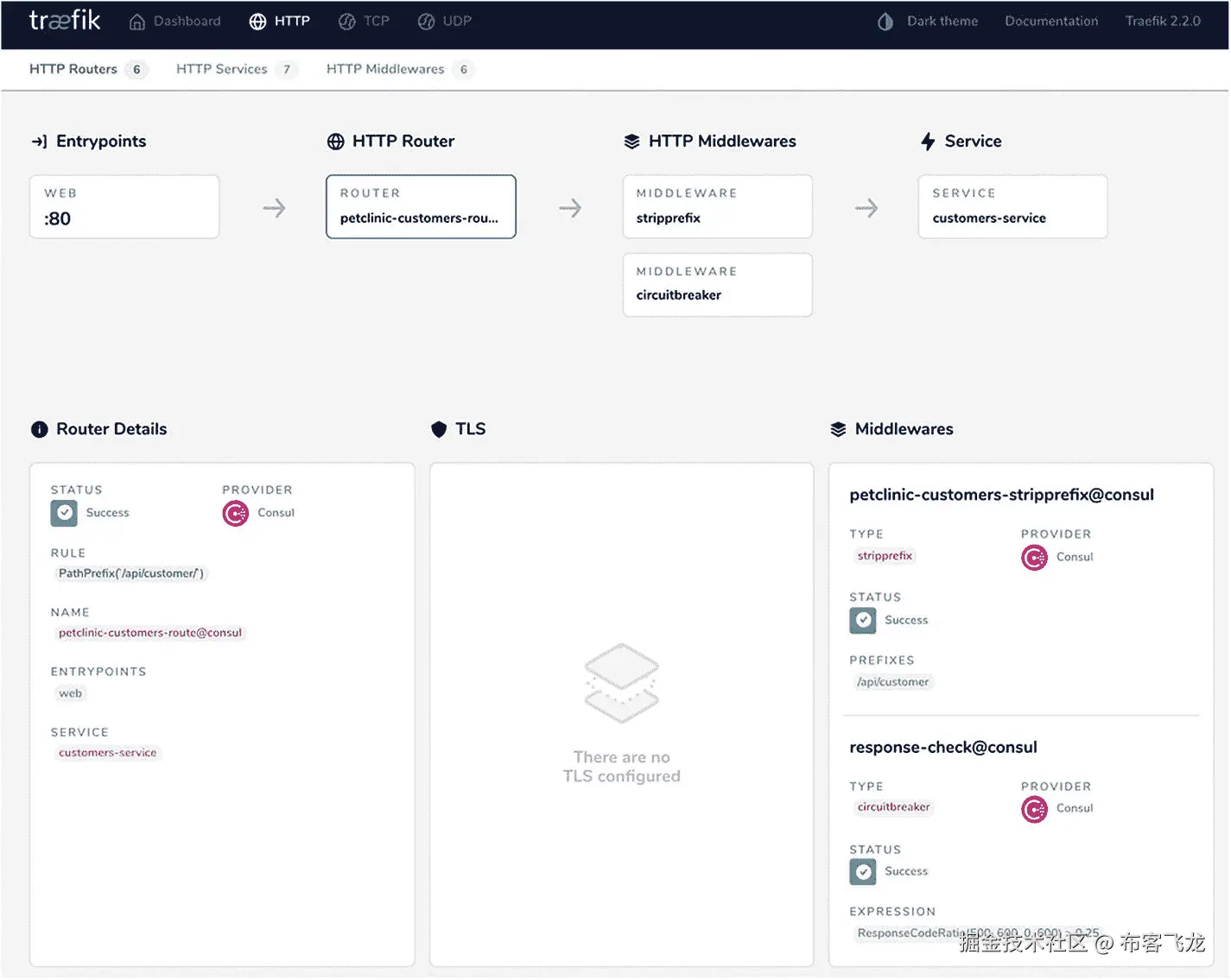Click the web entrypoint tag
This screenshot has height=980, width=1231.
tap(70, 694)
